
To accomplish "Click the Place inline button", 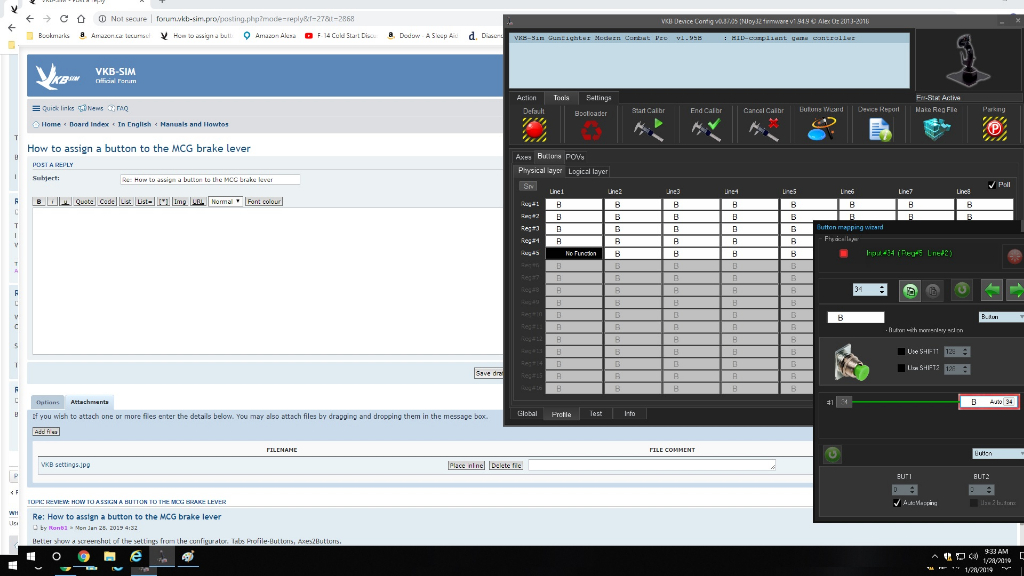I will (x=466, y=465).
